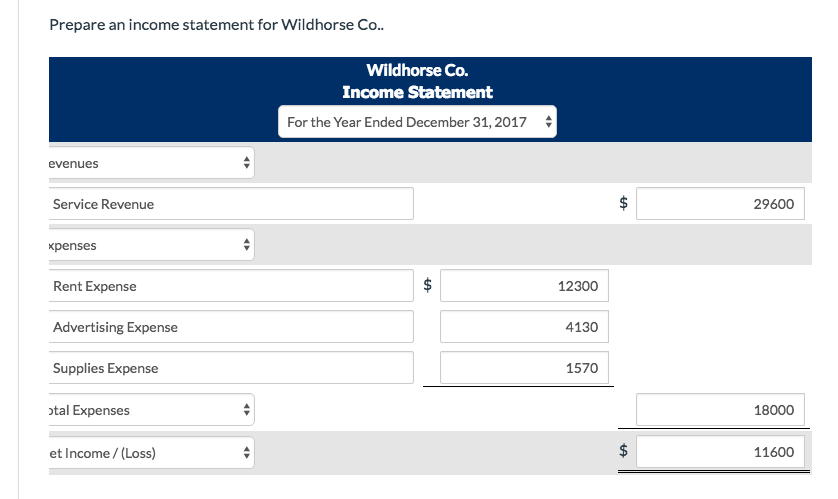Select the 1570 supplies amount field
The image size is (838, 499).
[x=524, y=368]
